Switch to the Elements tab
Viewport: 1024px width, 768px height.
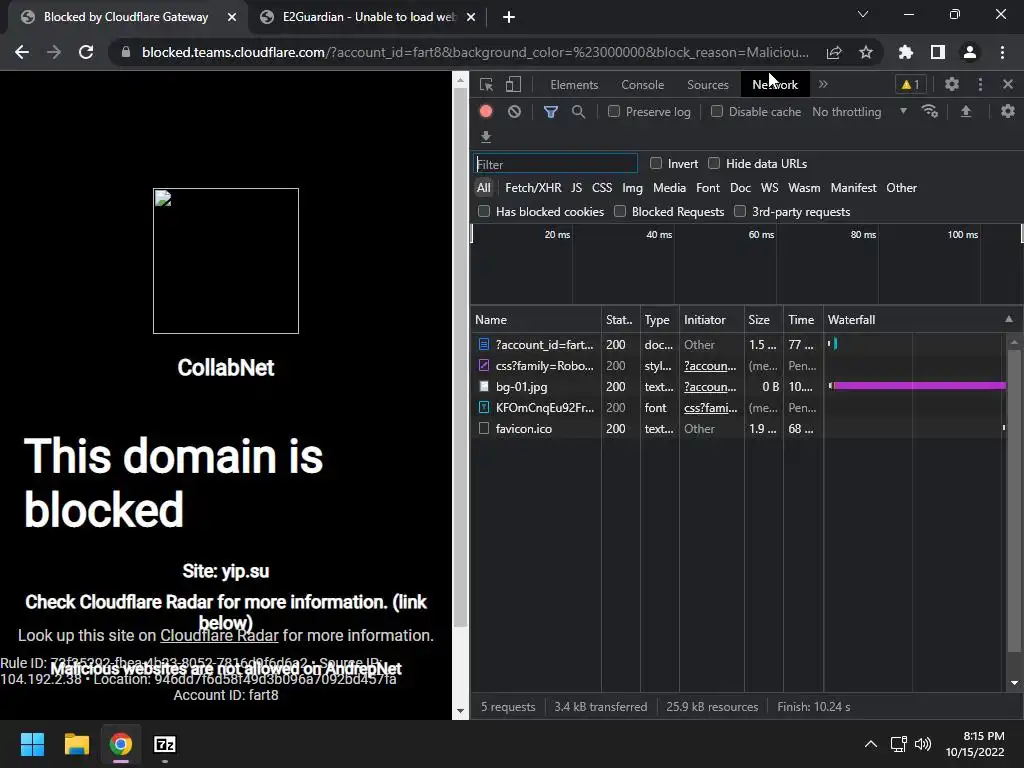click(574, 85)
